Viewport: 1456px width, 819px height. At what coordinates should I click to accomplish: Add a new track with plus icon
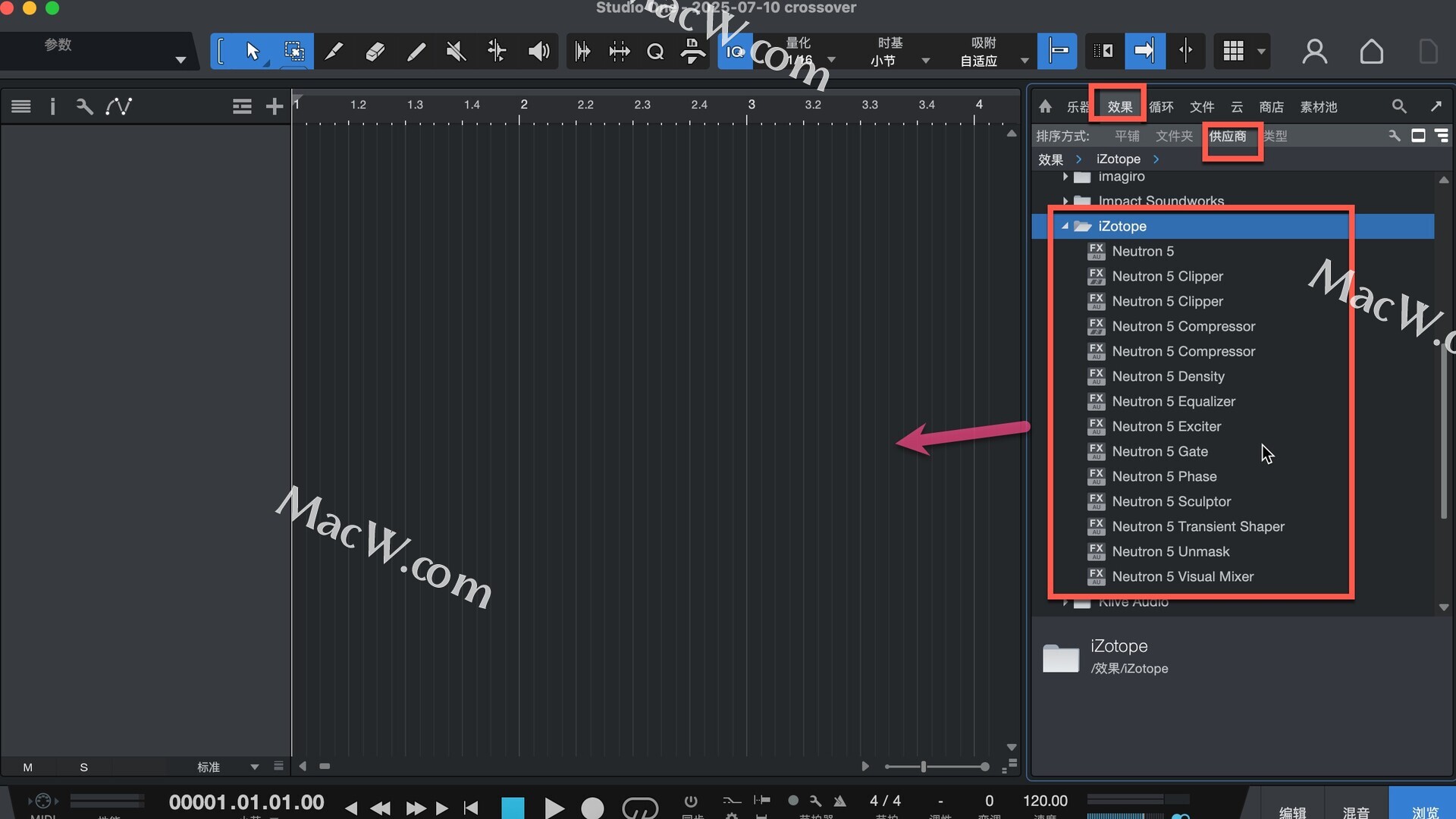[275, 106]
